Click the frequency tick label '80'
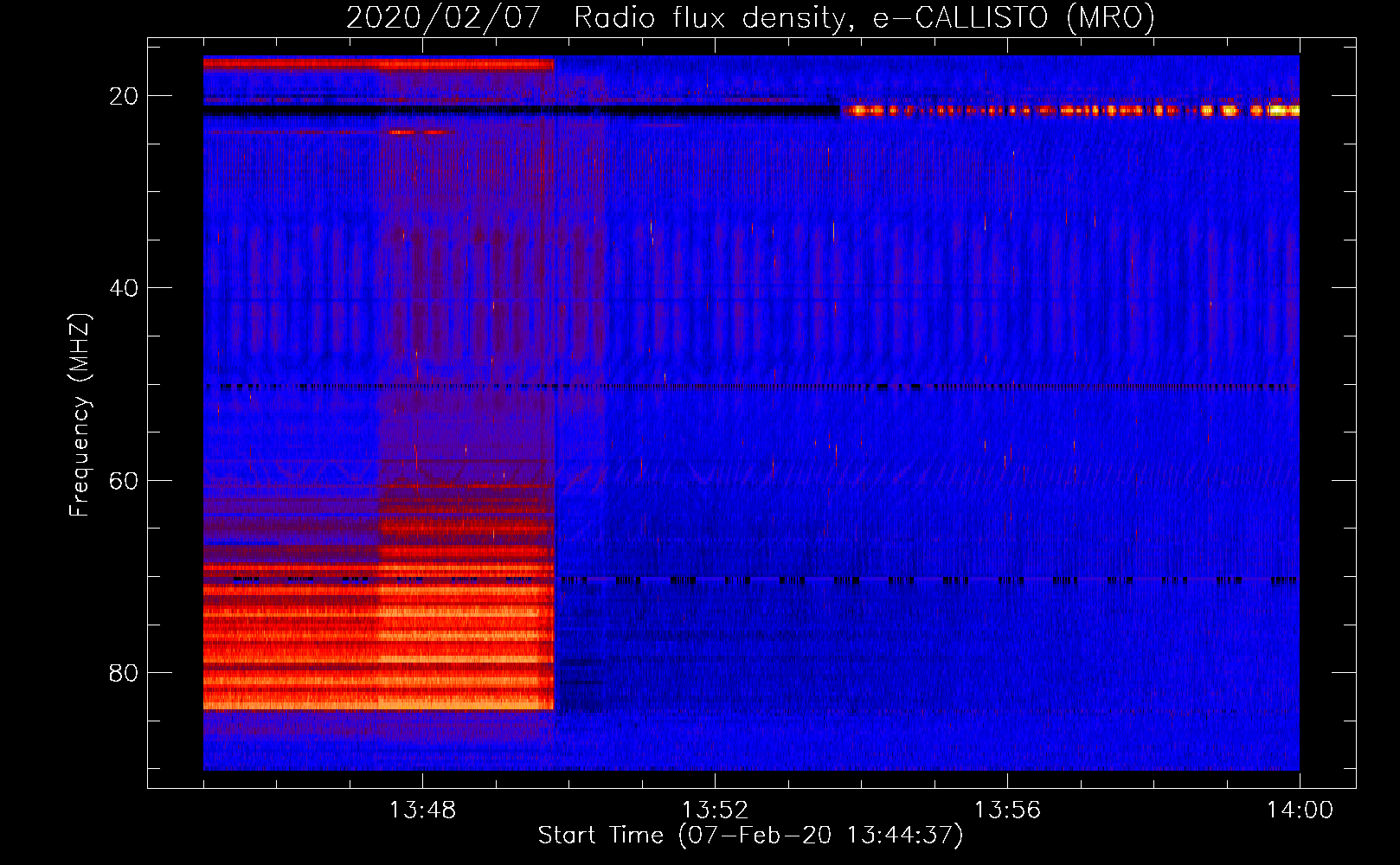Image resolution: width=1400 pixels, height=865 pixels. pos(124,673)
